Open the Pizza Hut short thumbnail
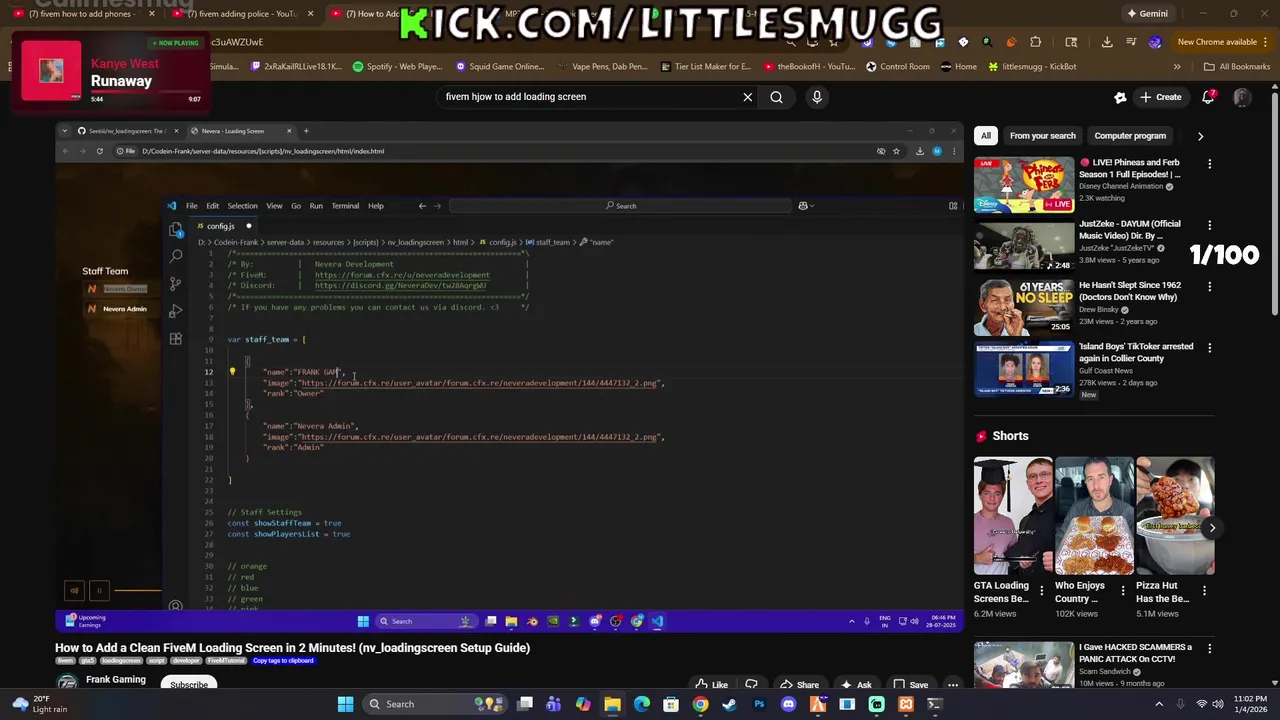The width and height of the screenshot is (1280, 720). click(x=1175, y=516)
